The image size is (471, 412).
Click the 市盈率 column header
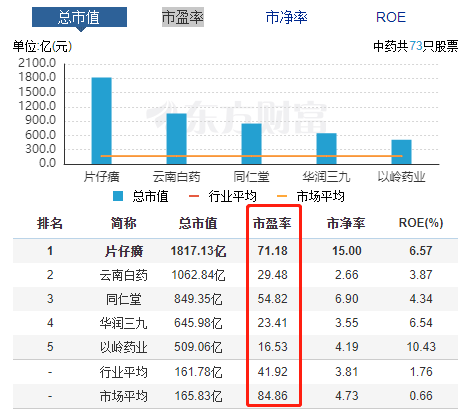point(272,223)
